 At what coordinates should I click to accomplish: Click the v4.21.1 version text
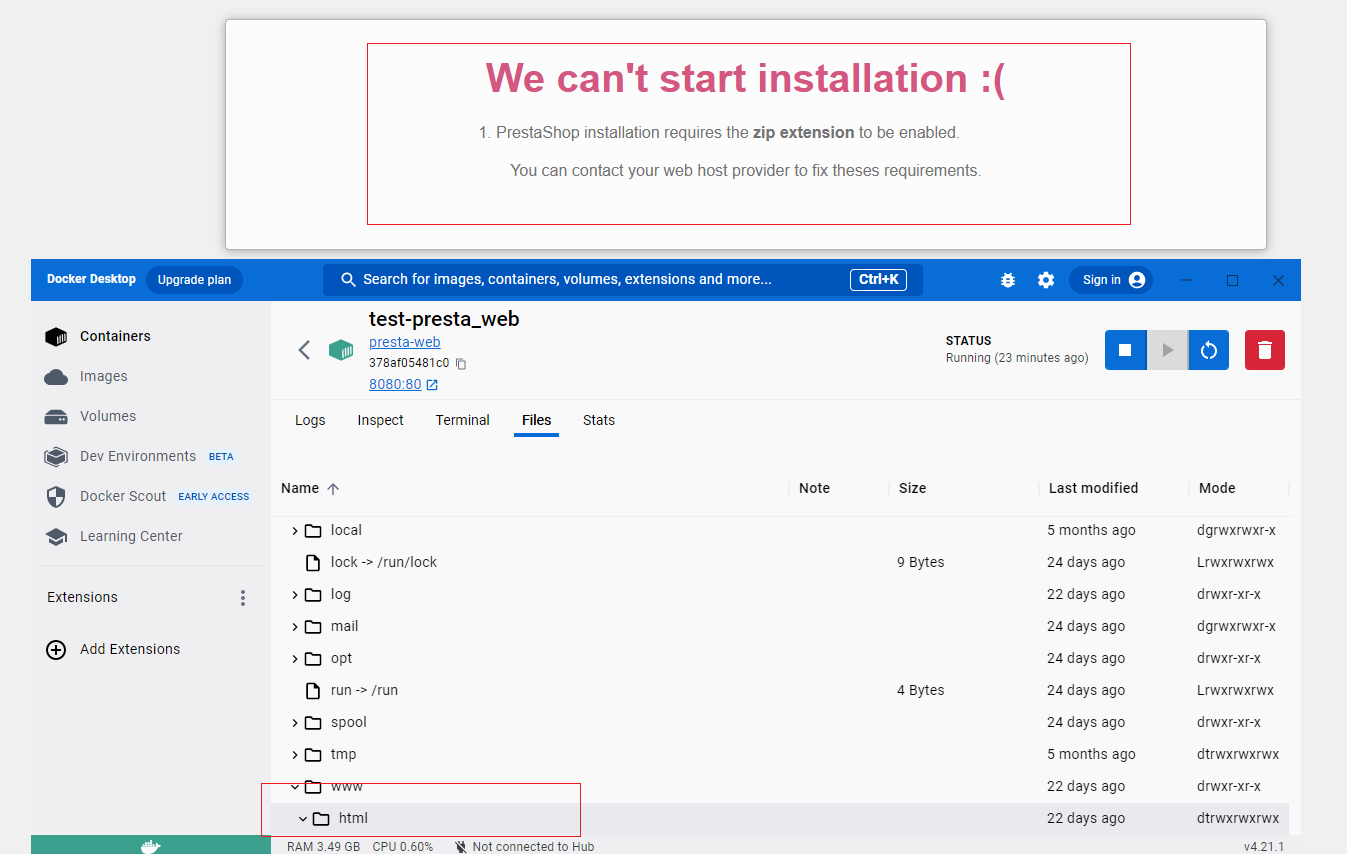pyautogui.click(x=1264, y=847)
